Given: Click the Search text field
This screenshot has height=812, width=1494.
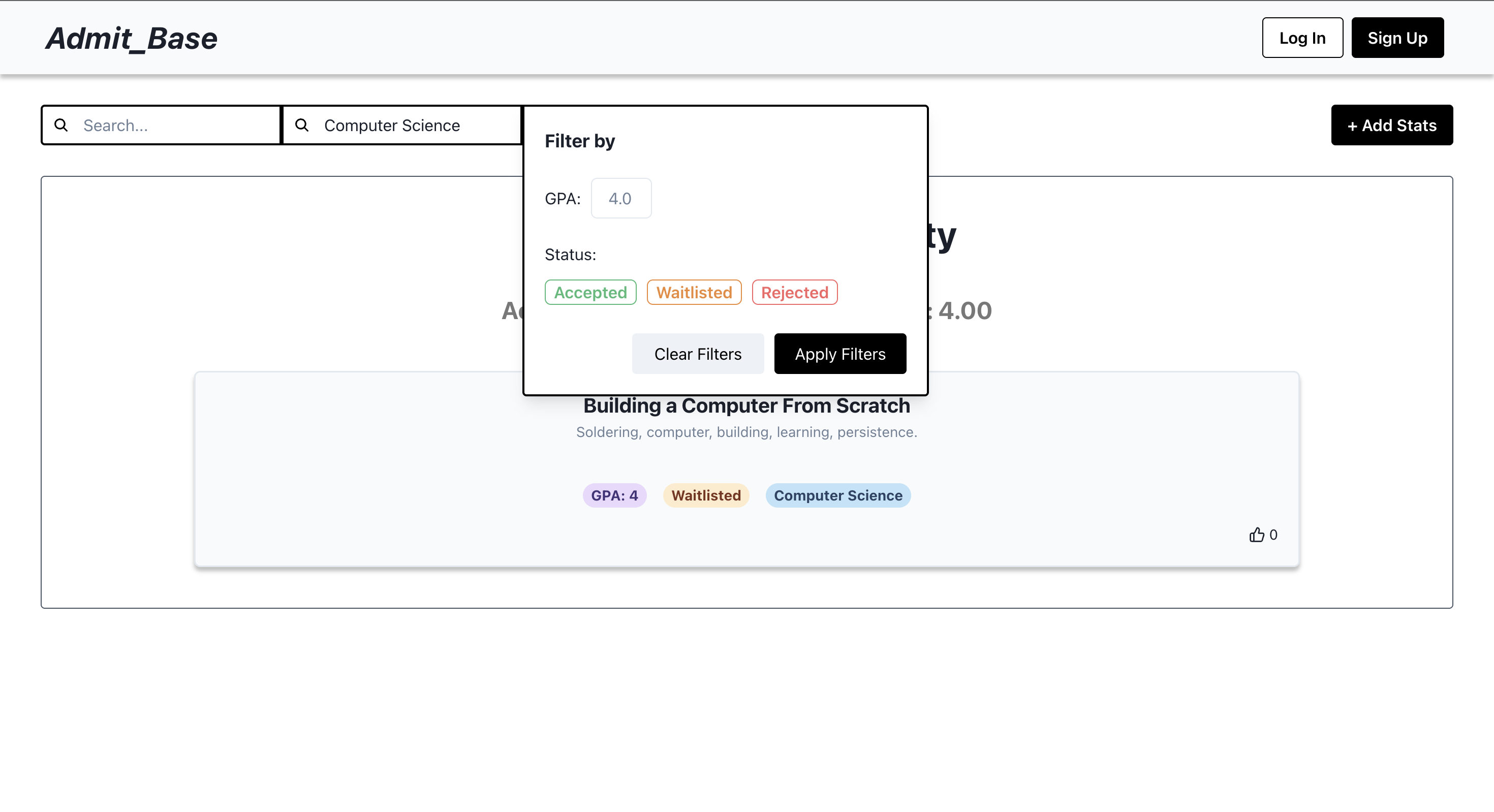Looking at the screenshot, I should (x=174, y=126).
